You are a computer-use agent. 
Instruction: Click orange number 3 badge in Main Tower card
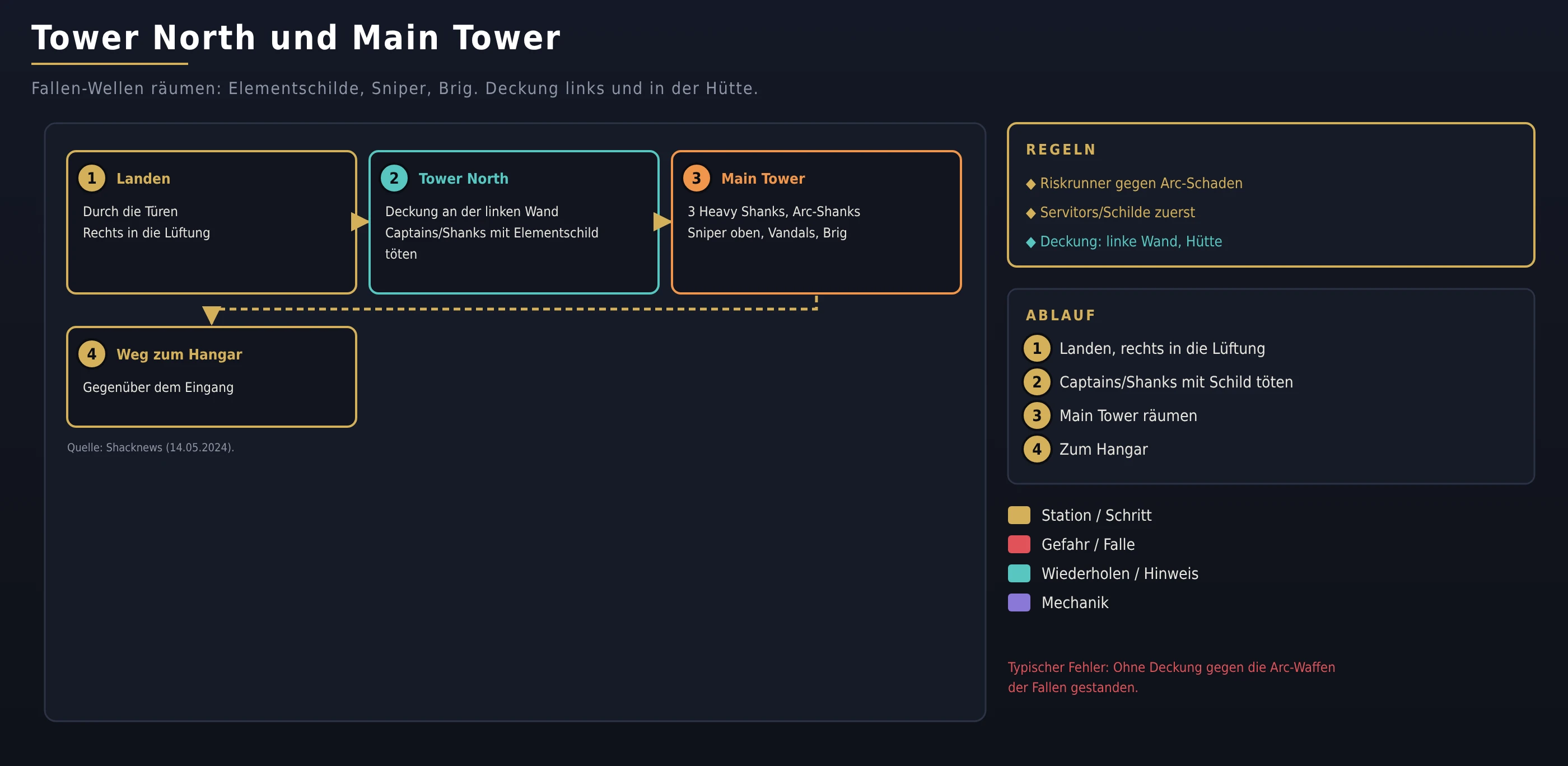pyautogui.click(x=696, y=178)
